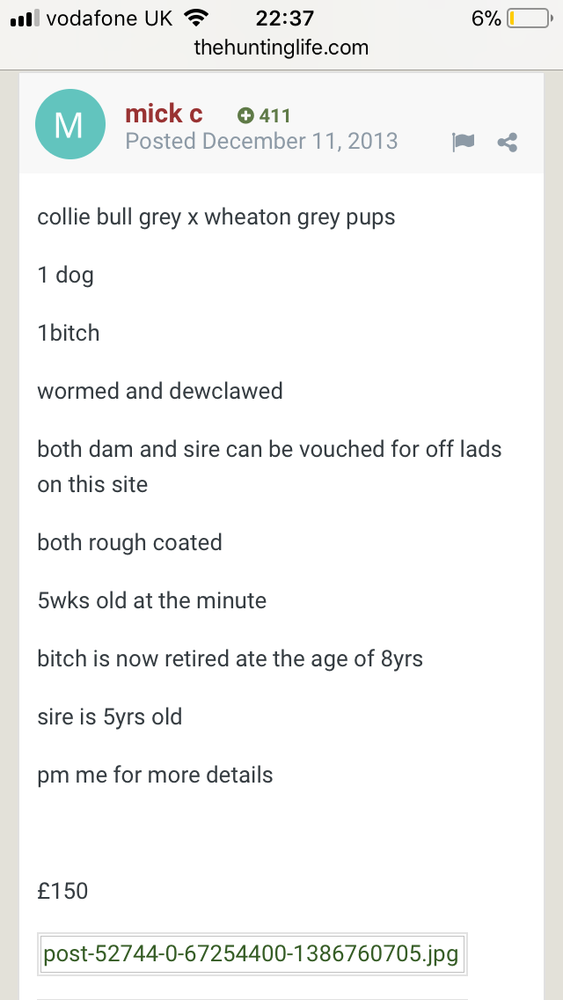563x1000 pixels.
Task: Open mick c's profile via username
Action: (164, 114)
